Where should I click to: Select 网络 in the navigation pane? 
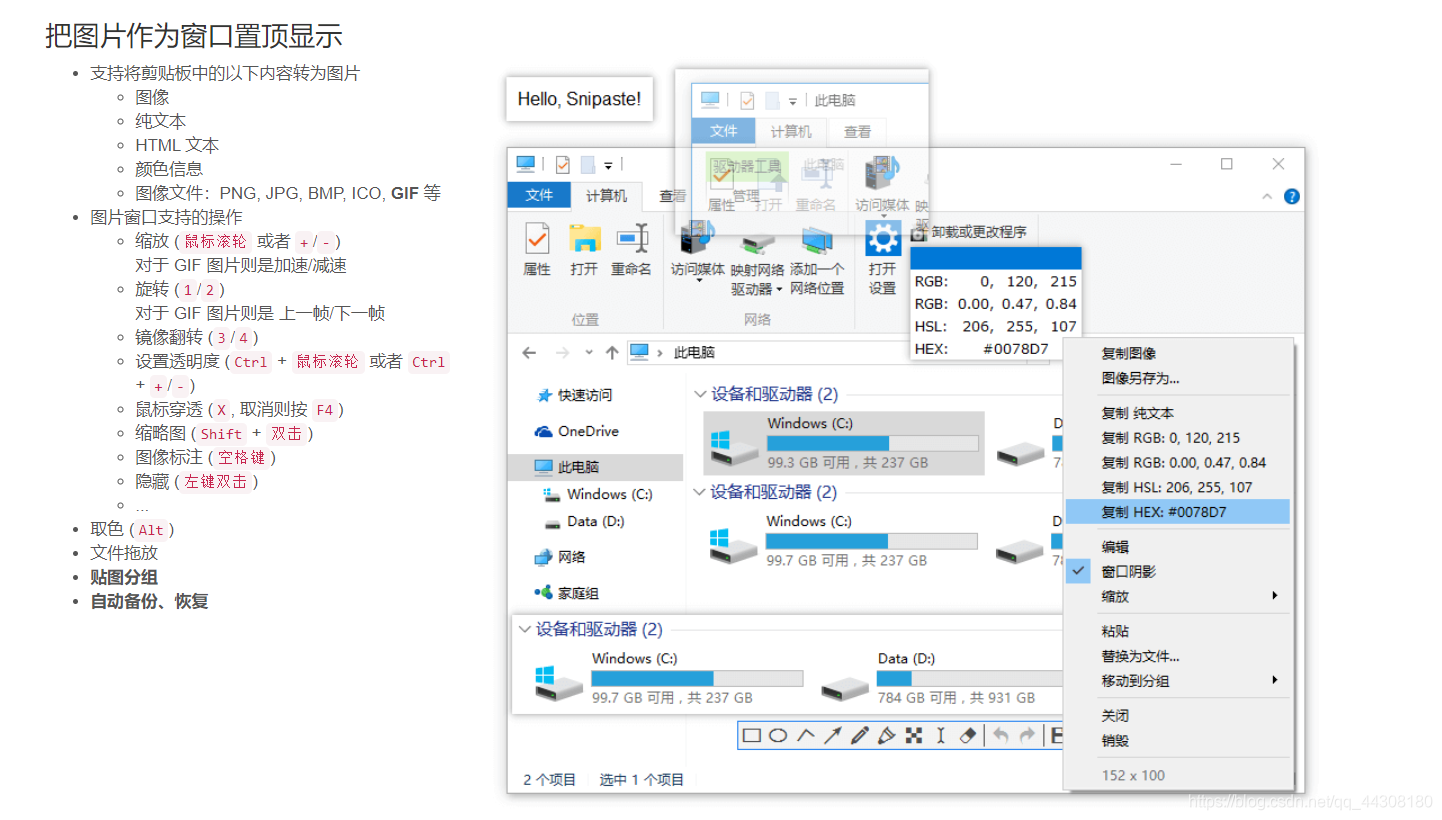pyautogui.click(x=560, y=557)
